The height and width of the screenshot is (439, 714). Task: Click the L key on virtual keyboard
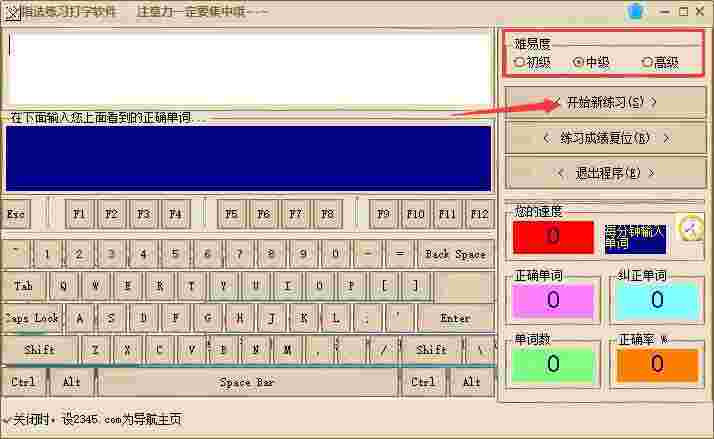pyautogui.click(x=336, y=318)
